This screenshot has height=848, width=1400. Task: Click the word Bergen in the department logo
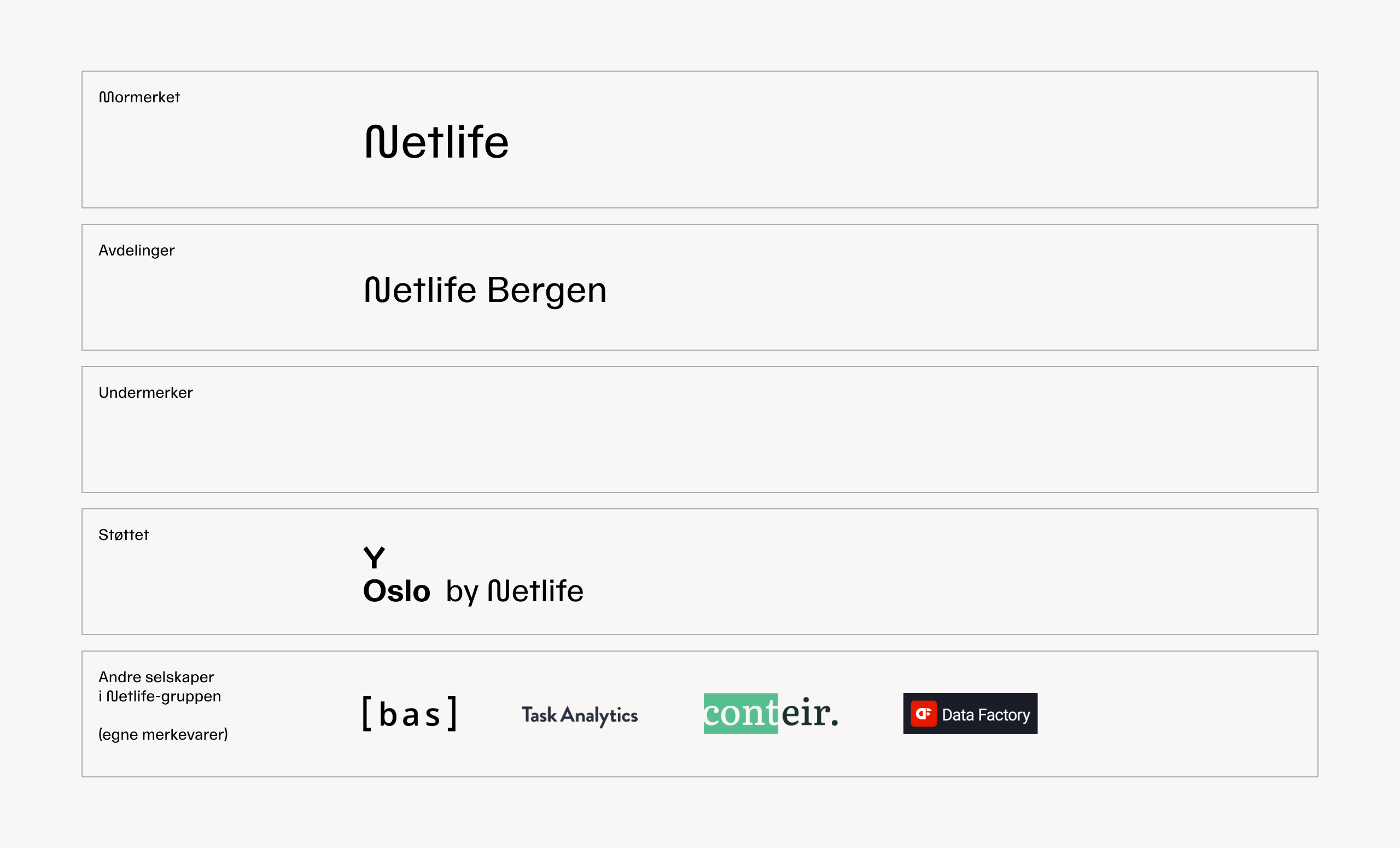[547, 291]
